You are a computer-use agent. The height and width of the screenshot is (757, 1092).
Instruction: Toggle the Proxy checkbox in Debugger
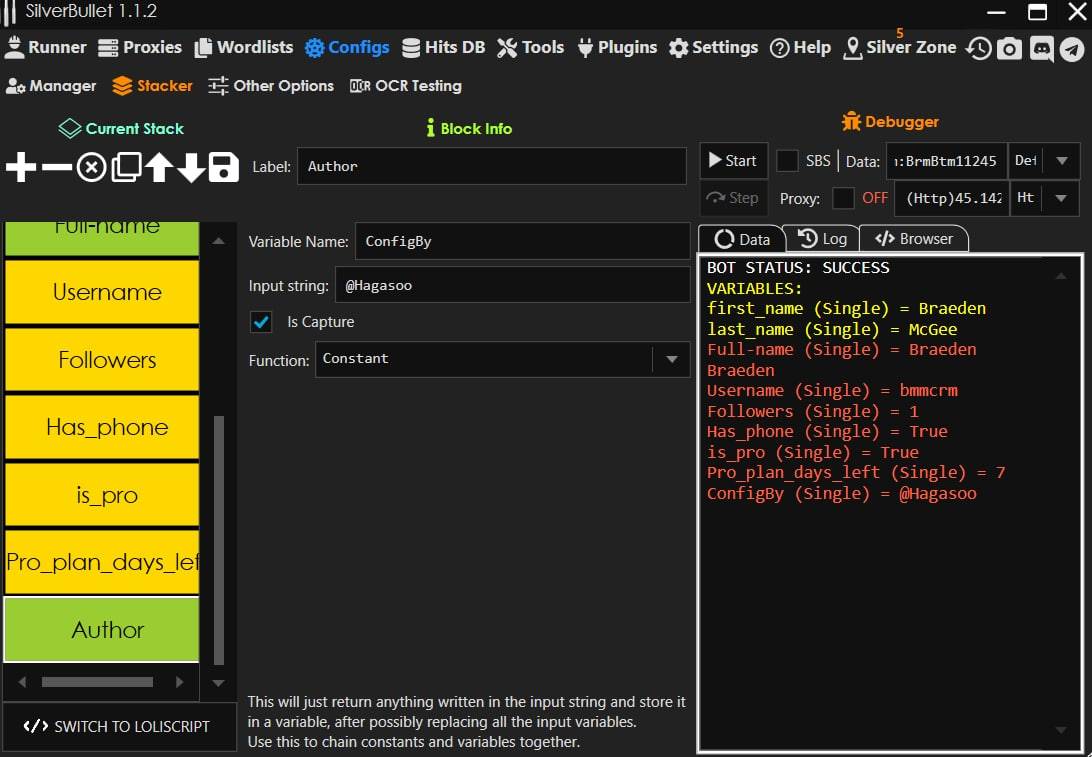843,198
